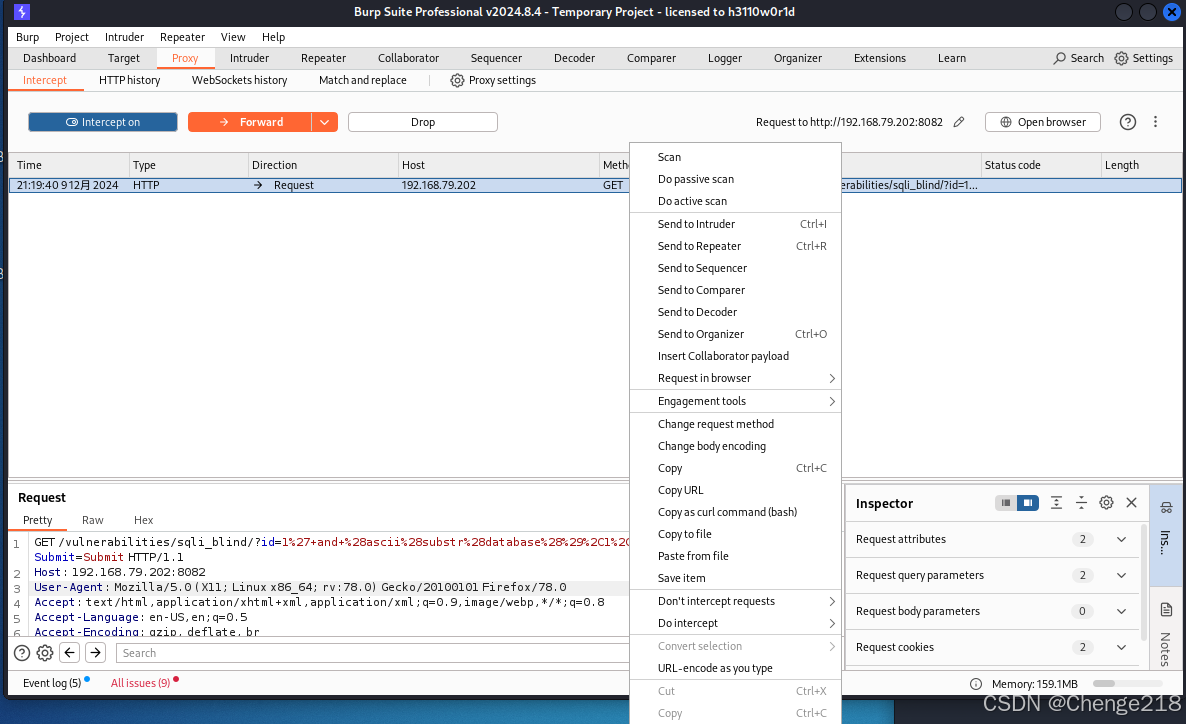Viewport: 1186px width, 724px height.
Task: Select Copy URL in context menu
Action: 734,490
